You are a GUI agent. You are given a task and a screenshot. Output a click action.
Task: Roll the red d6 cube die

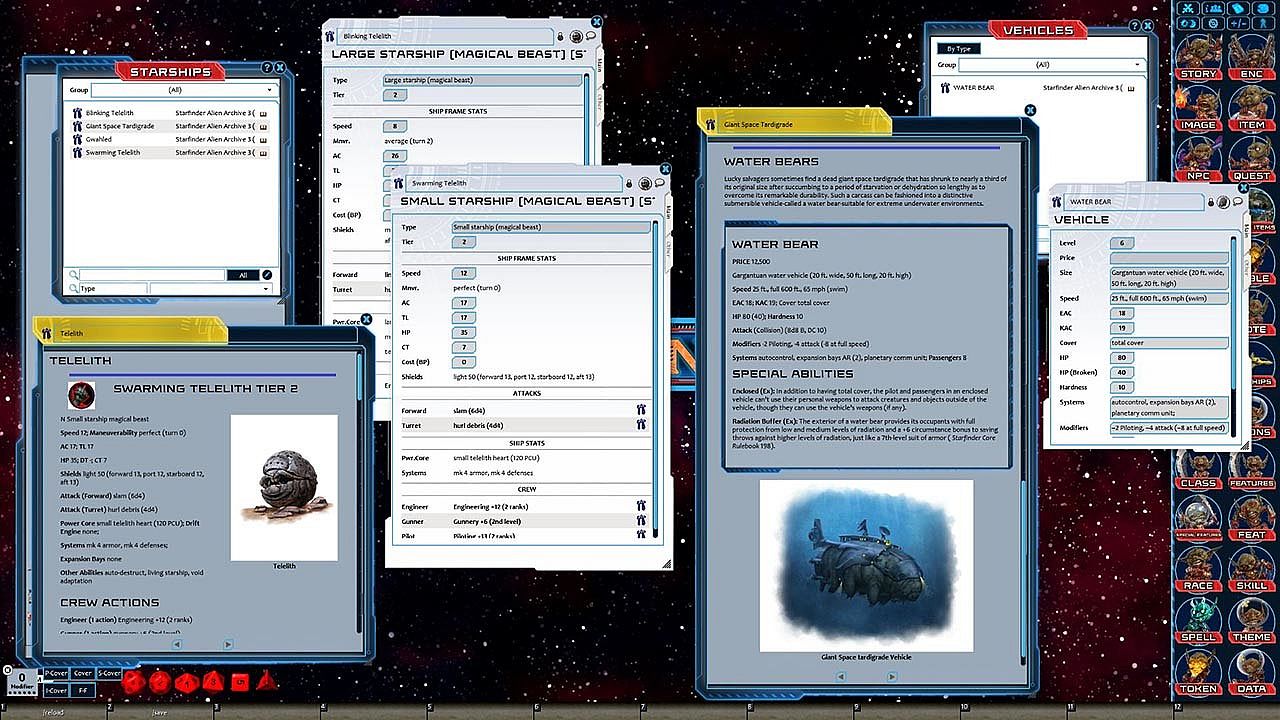[240, 682]
